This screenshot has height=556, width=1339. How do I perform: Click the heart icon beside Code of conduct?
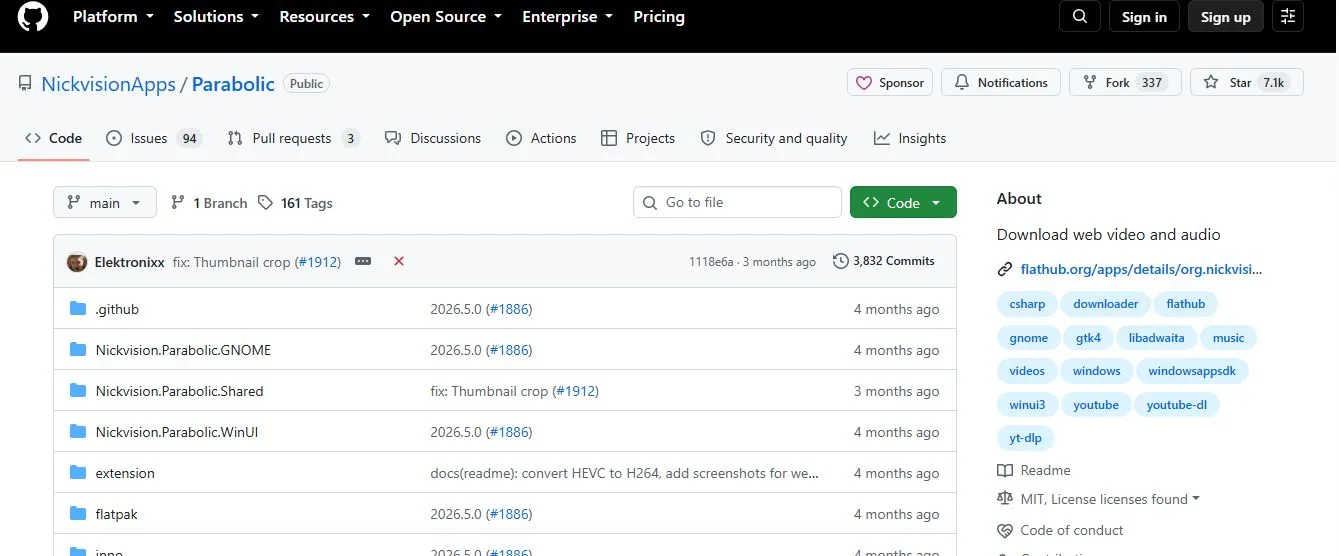1005,530
